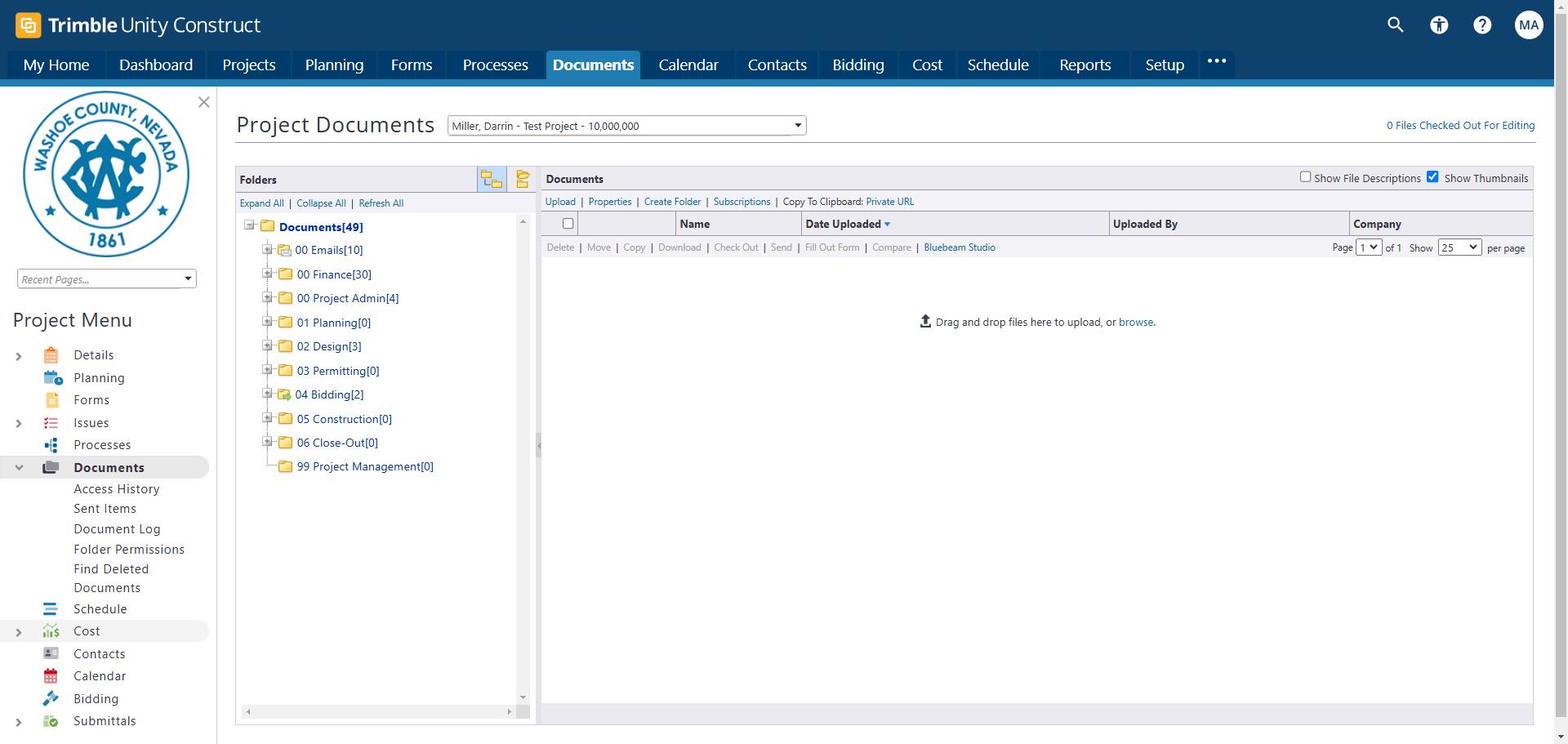Viewport: 1568px width, 744px height.
Task: Collapse Documents section in Project Menu
Action: click(19, 468)
